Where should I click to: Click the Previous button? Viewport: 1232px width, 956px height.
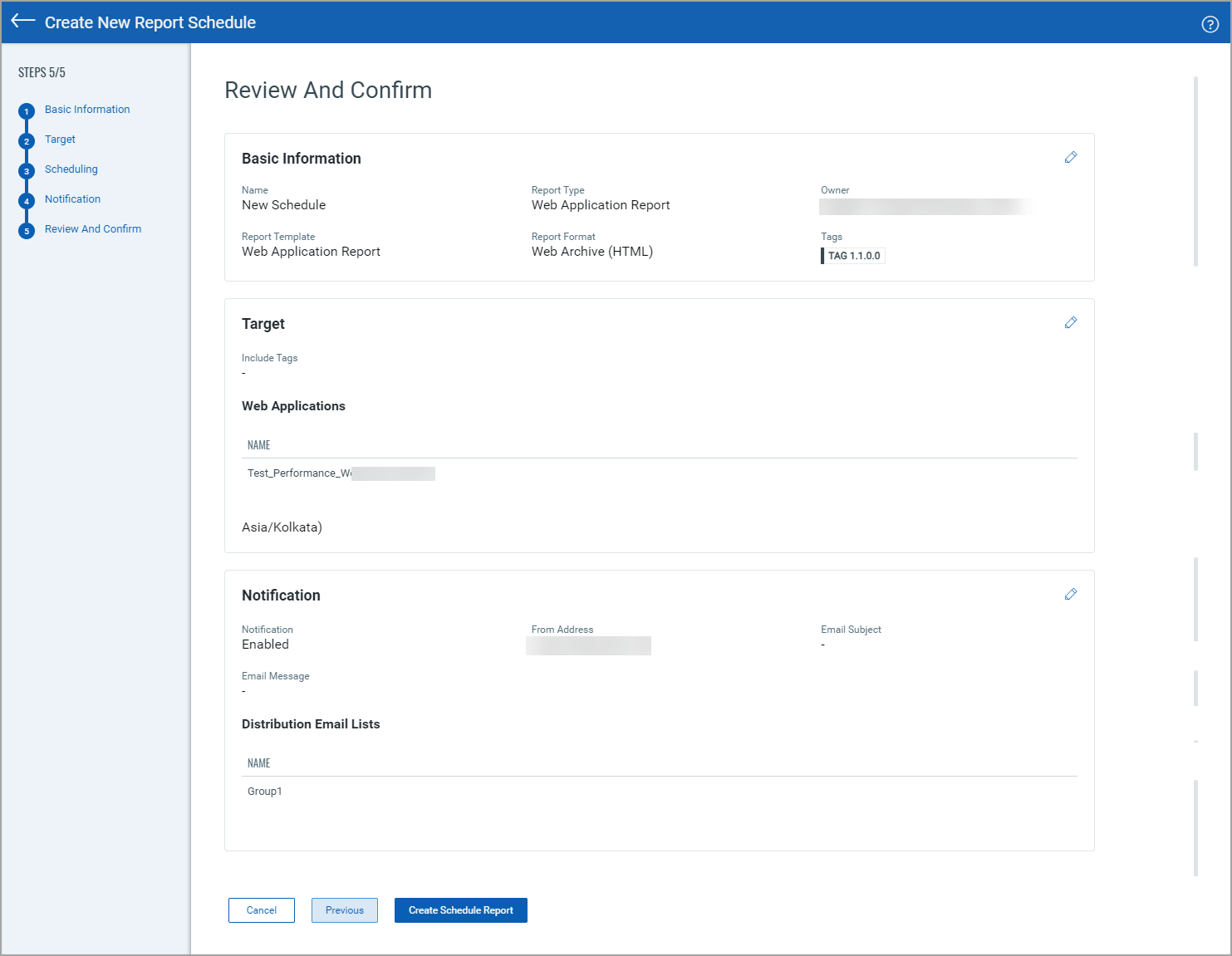click(345, 910)
